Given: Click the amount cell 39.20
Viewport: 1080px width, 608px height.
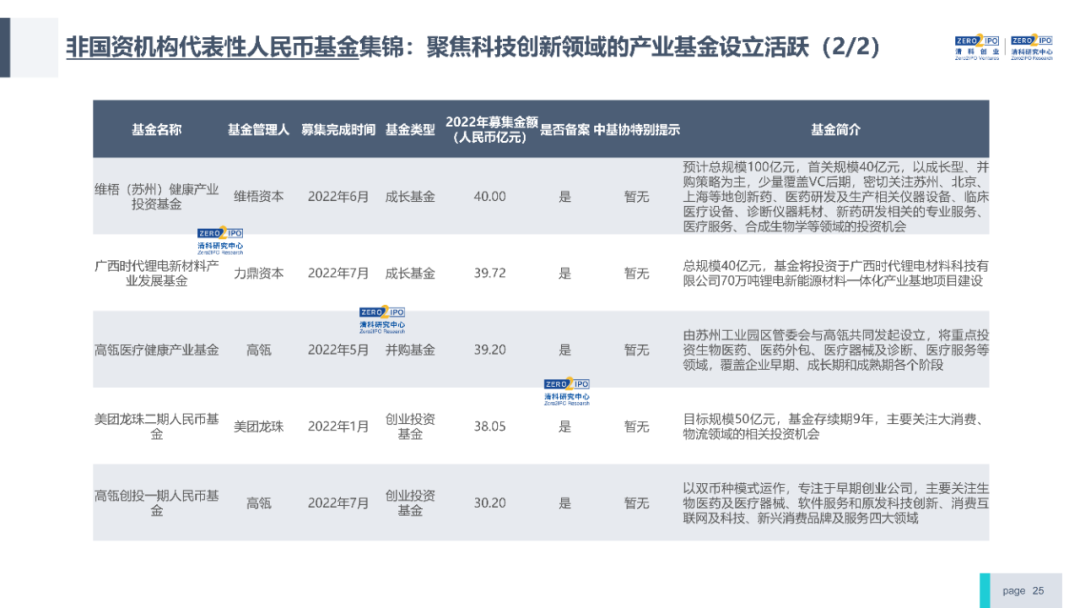Looking at the screenshot, I should (x=490, y=350).
